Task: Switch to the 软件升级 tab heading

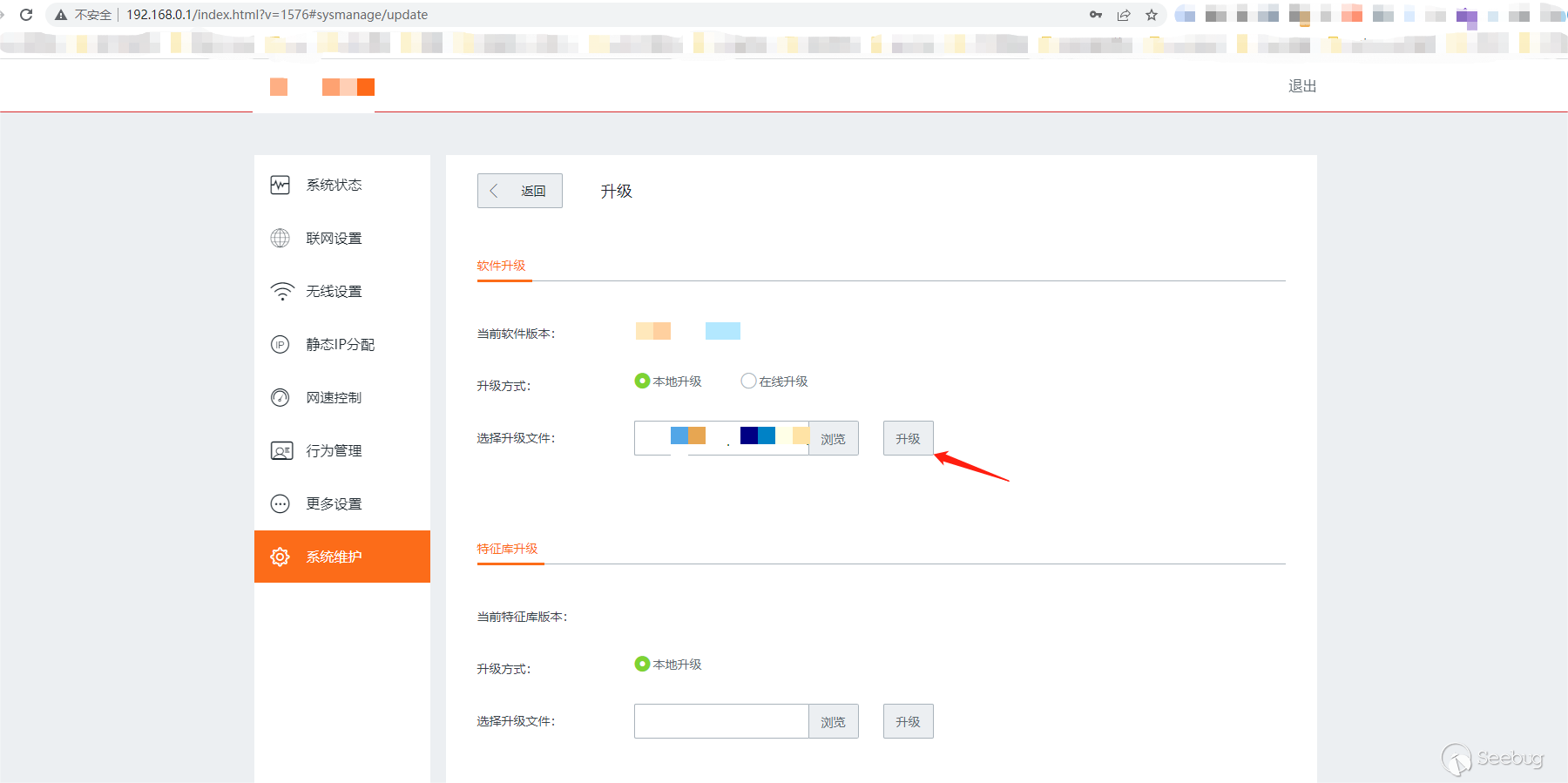Action: 501,266
